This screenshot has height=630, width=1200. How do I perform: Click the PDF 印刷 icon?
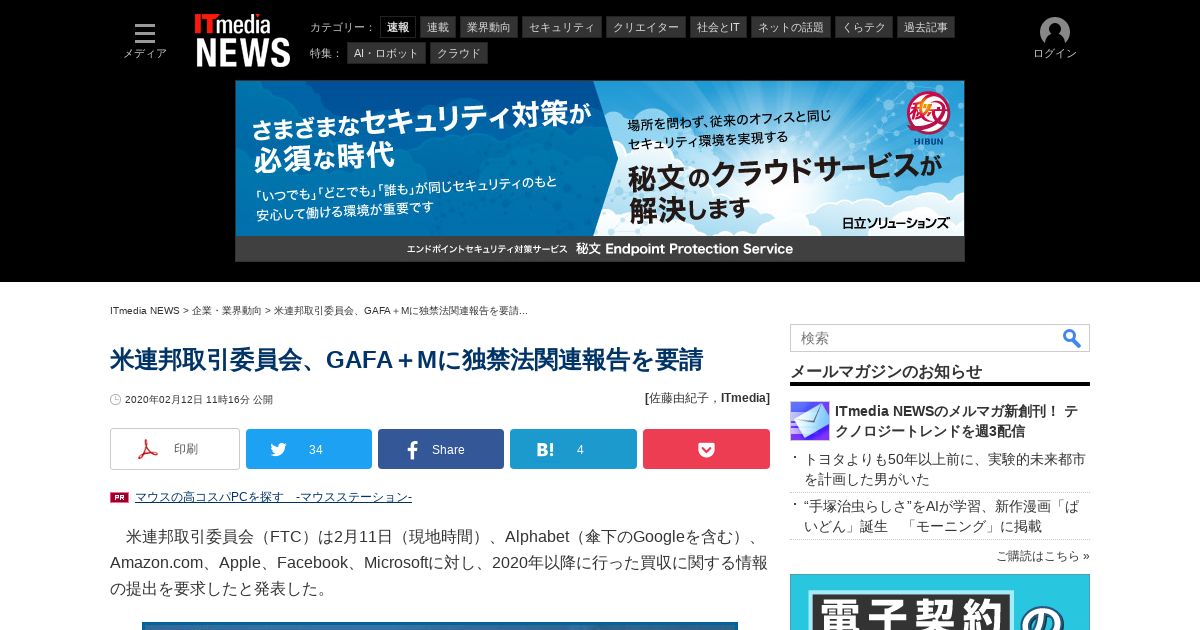coord(148,449)
